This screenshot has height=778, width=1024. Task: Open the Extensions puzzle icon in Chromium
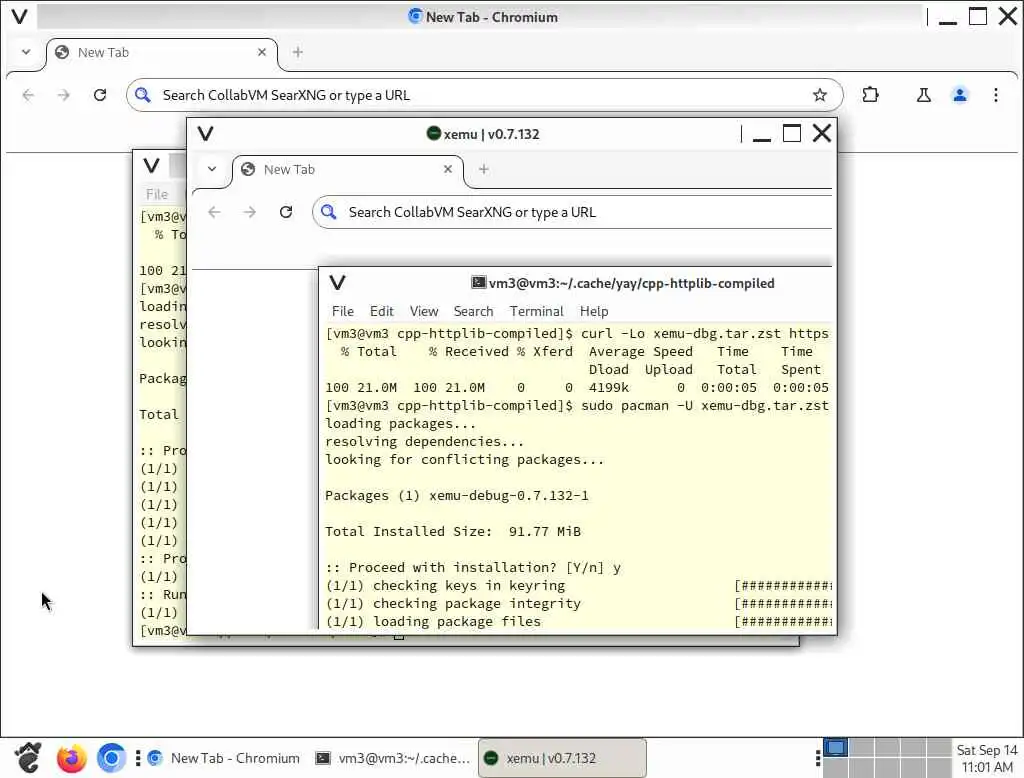[x=871, y=95]
